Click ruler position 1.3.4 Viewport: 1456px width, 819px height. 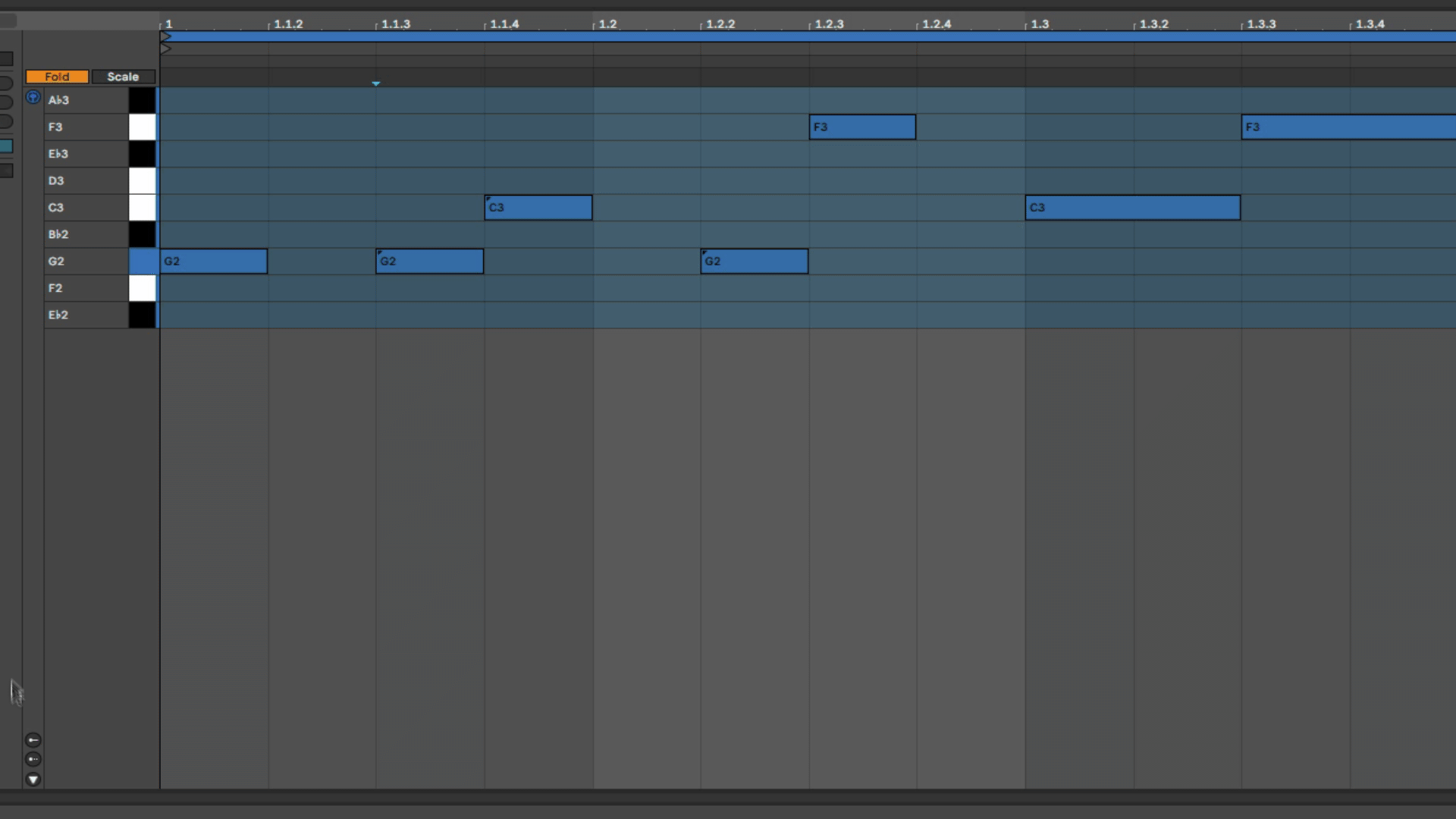pos(1370,24)
